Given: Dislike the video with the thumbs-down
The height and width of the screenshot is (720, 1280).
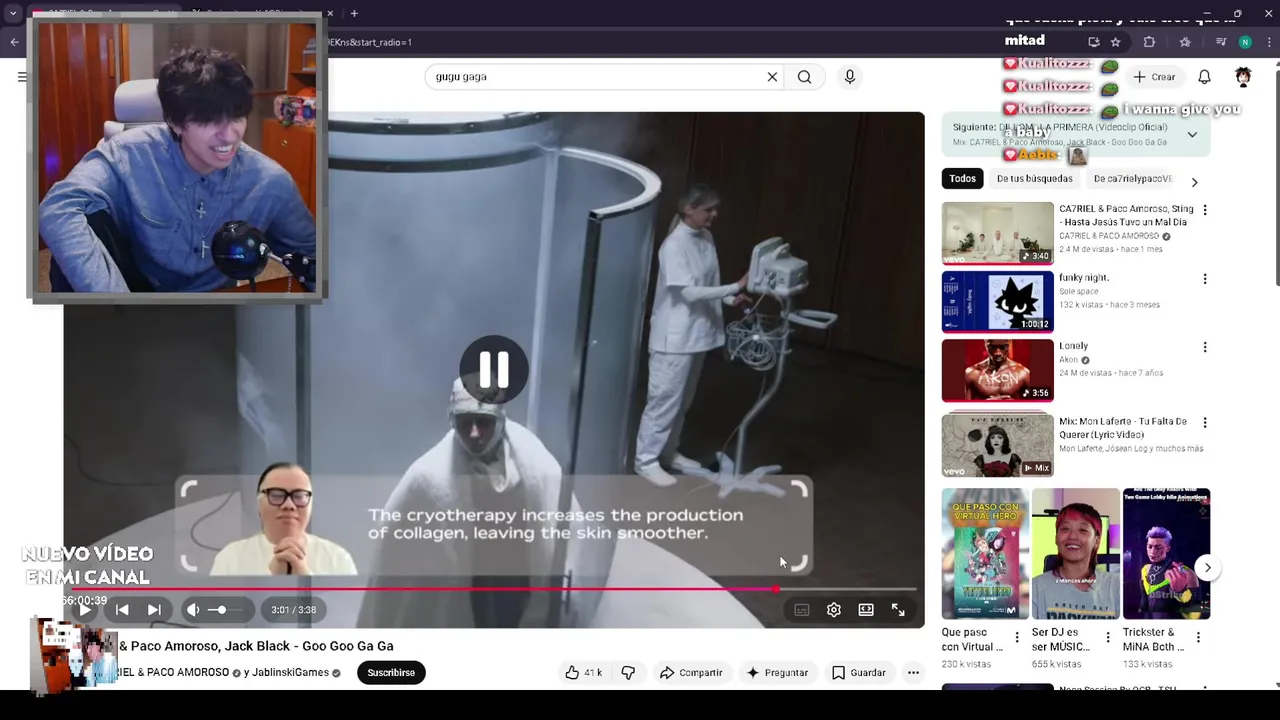Looking at the screenshot, I should (x=628, y=673).
